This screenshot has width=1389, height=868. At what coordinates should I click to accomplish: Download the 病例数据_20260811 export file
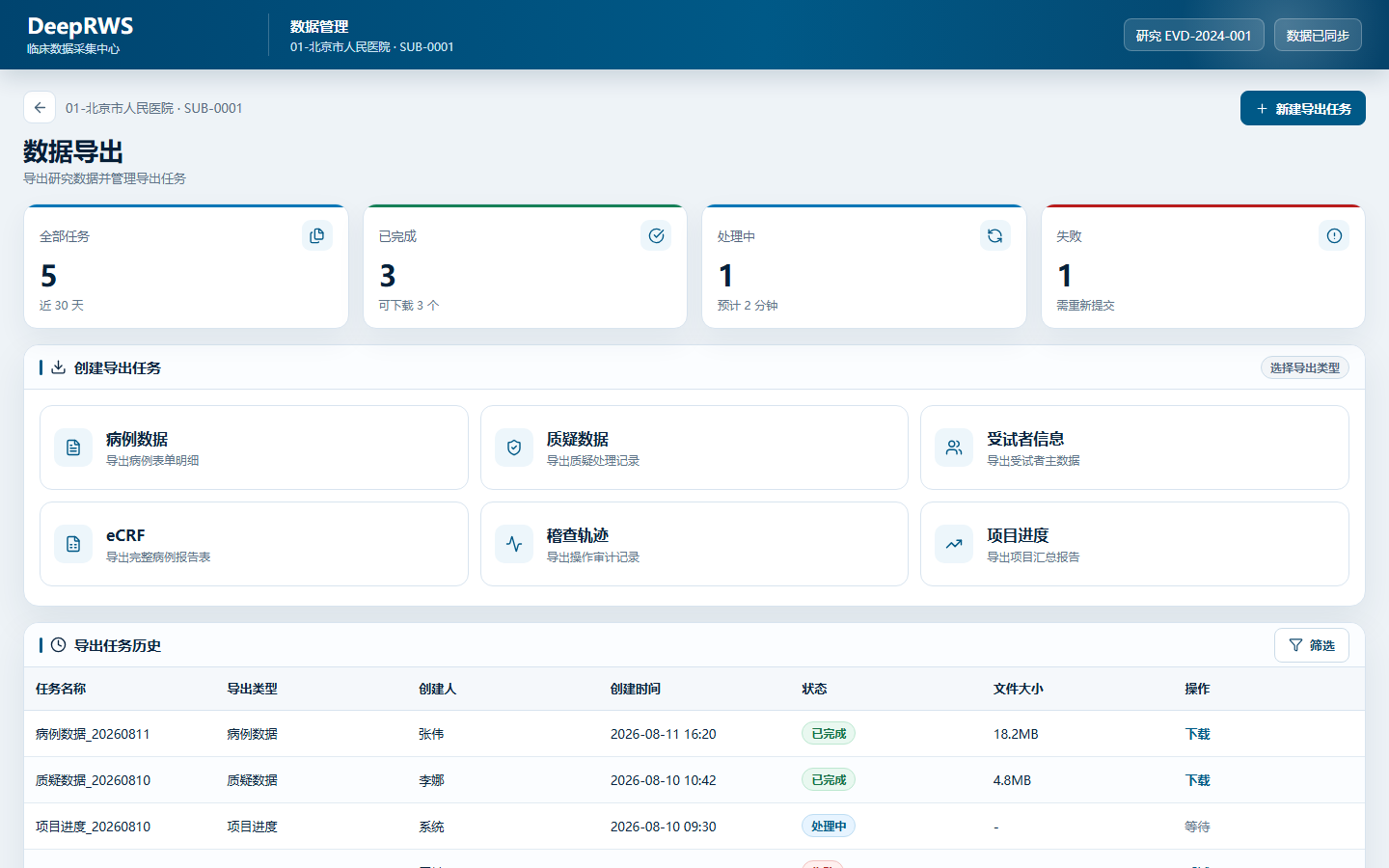[1197, 734]
